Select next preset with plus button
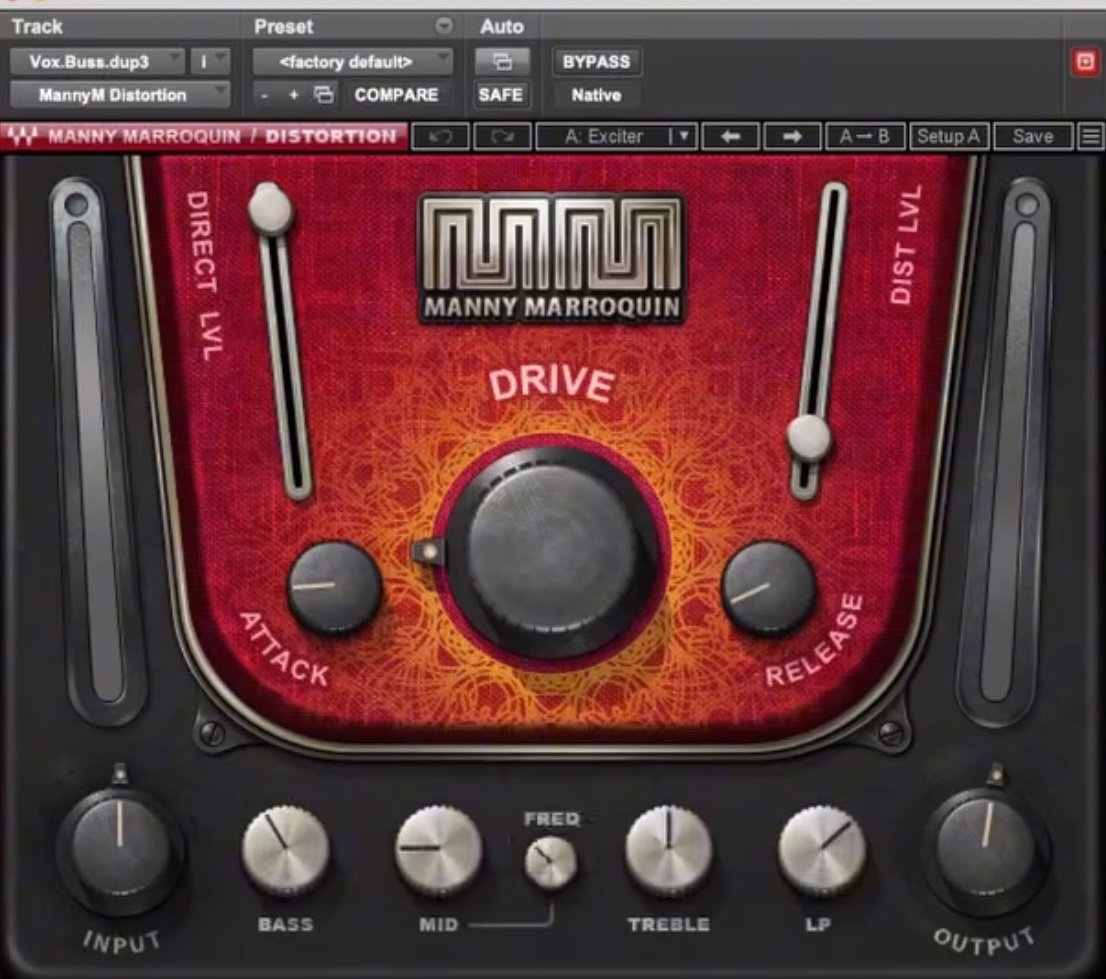Screen dimensions: 1106x979 (x=293, y=95)
